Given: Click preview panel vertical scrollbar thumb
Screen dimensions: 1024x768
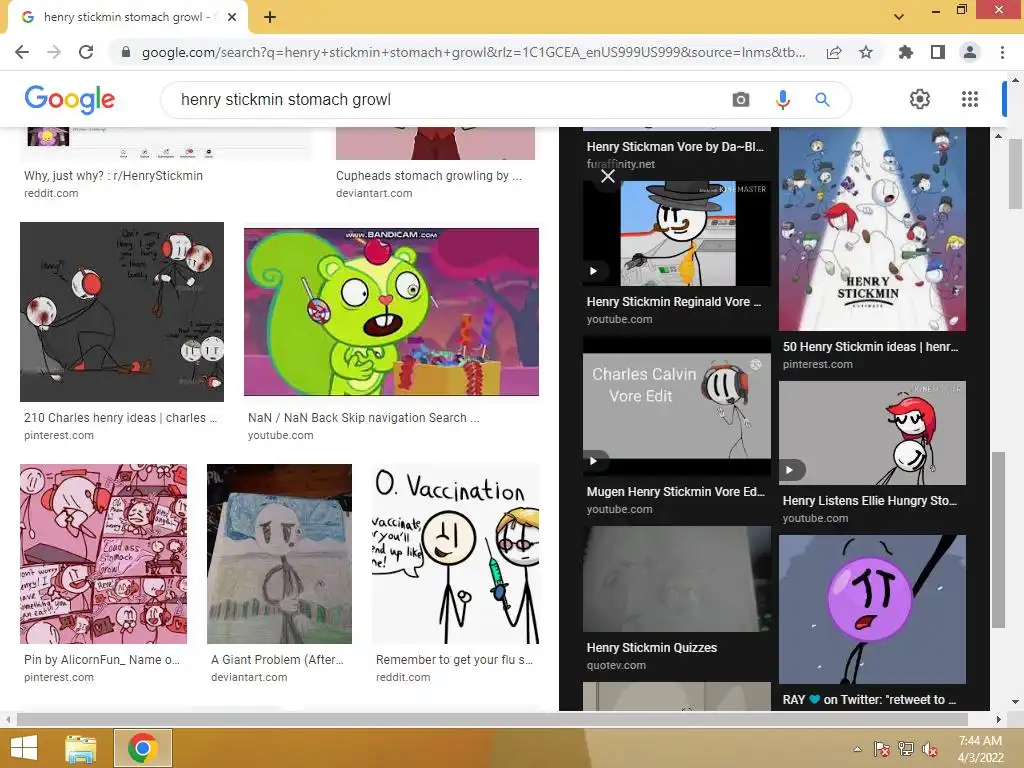Looking at the screenshot, I should click(x=998, y=539).
